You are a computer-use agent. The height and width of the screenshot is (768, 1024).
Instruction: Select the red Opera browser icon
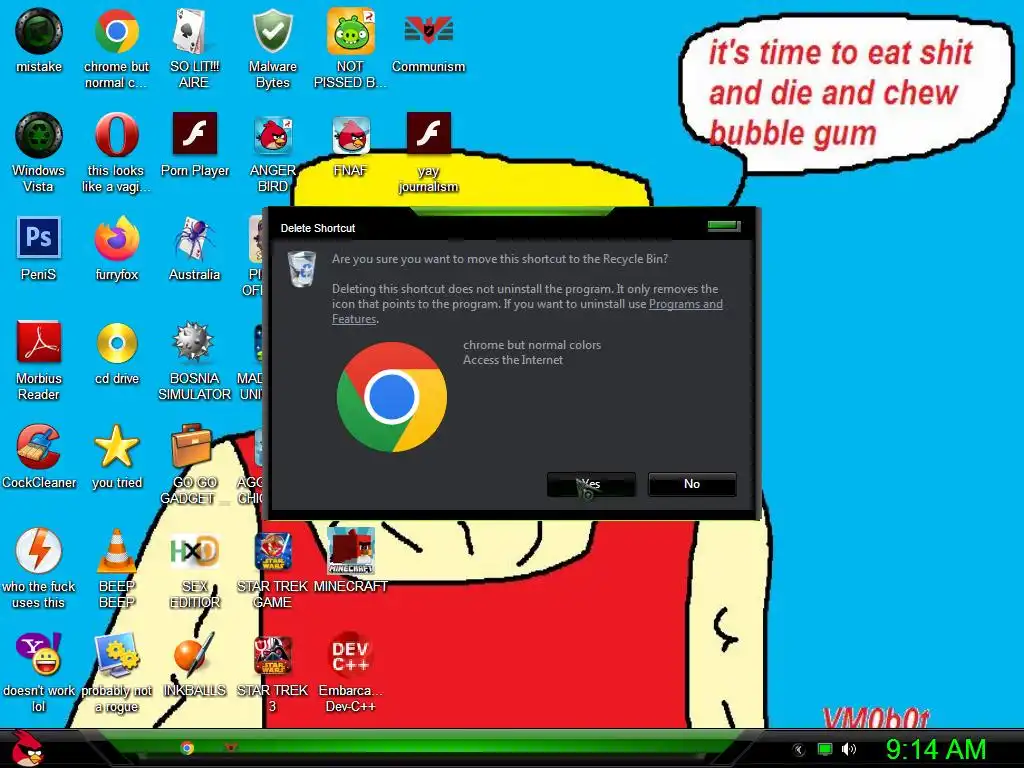(x=116, y=153)
